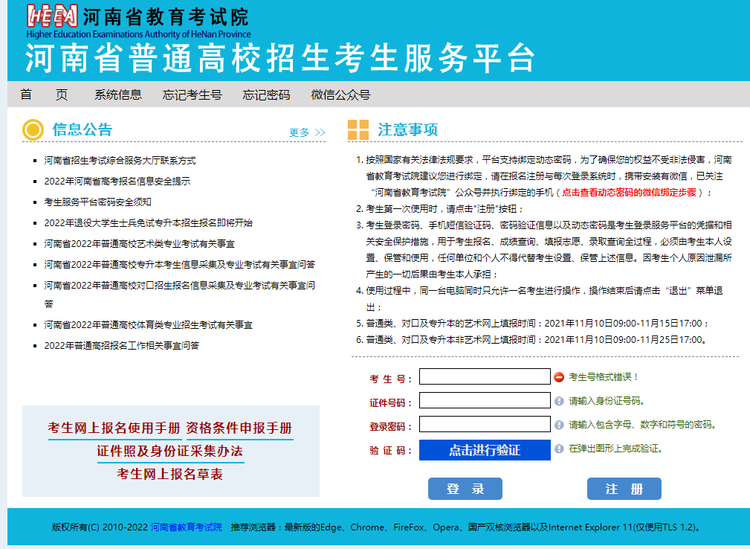Open 证件照及身份证采集办法 link
Viewport: 750px width, 549px height.
170,451
